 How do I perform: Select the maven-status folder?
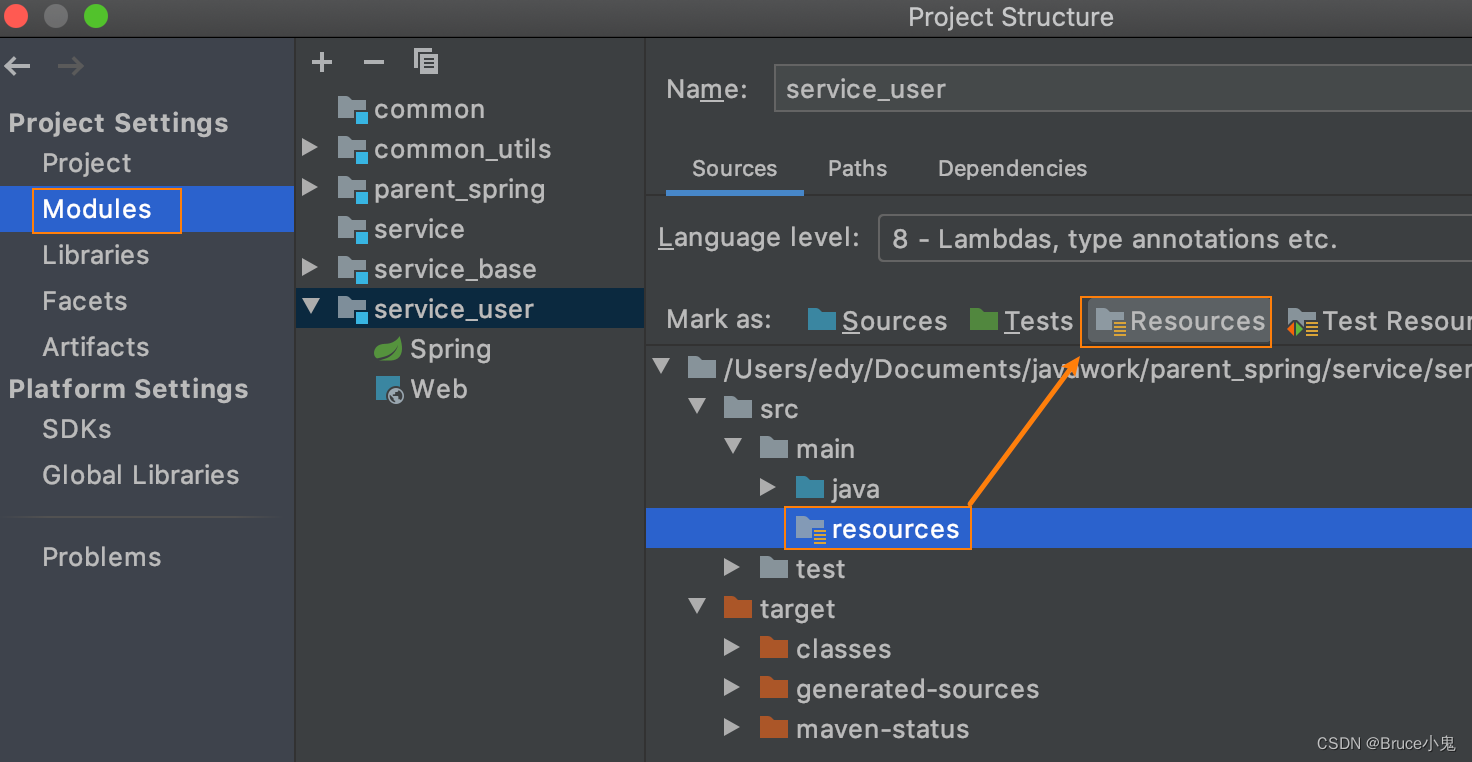coord(882,729)
